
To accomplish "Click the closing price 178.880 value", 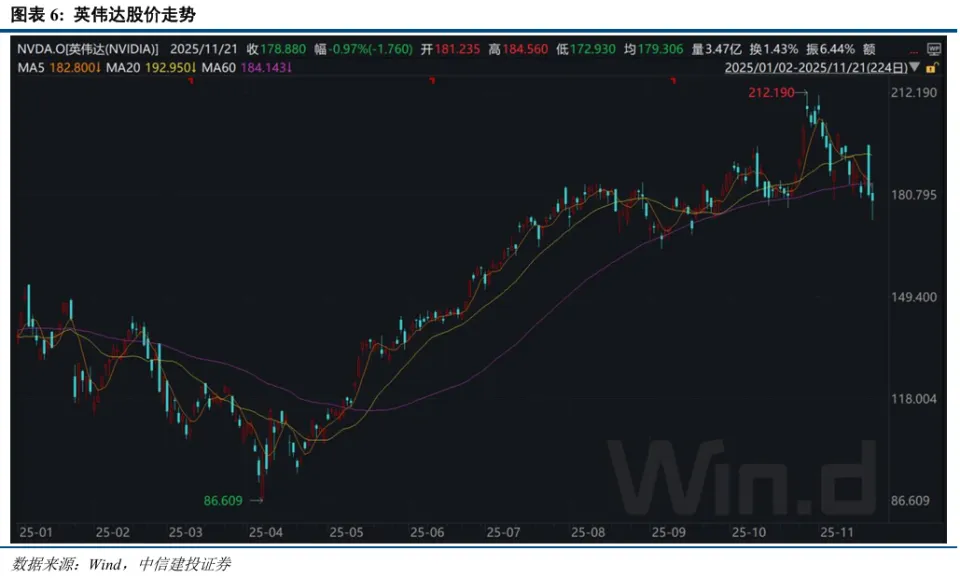I will click(x=284, y=48).
